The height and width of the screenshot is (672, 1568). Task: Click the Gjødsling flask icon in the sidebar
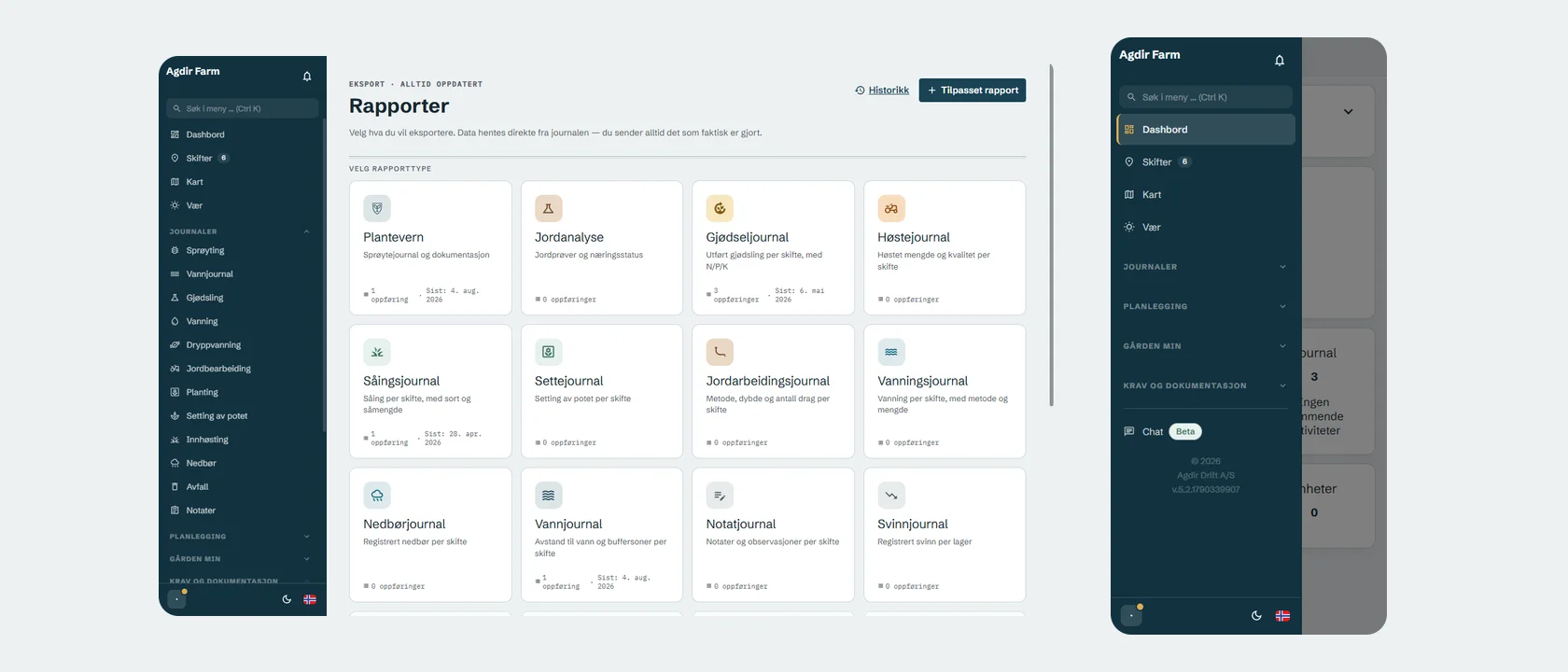(x=175, y=298)
